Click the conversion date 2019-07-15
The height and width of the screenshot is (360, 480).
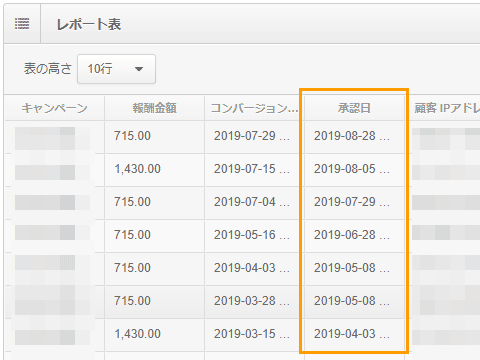tap(254, 169)
